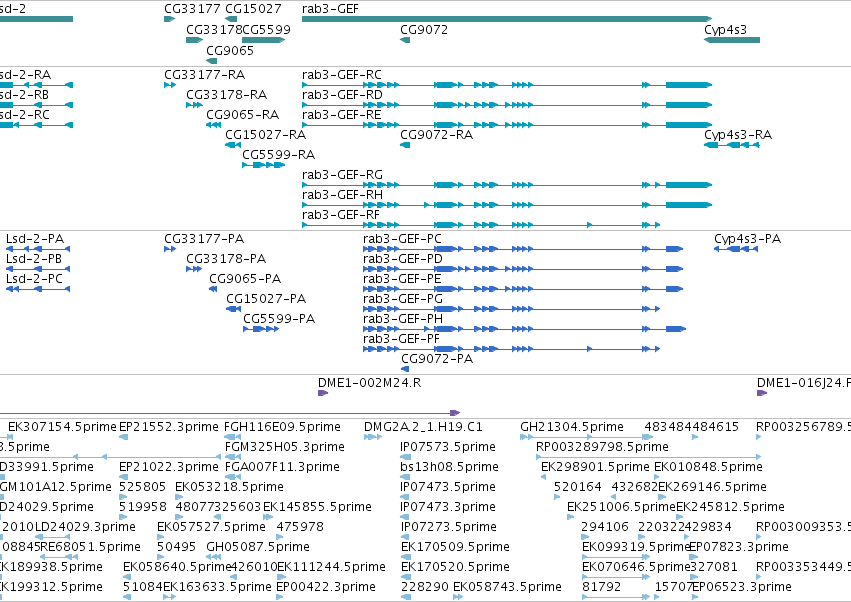Select transcript rab3-GEF-RE label
Screen dimensions: 851x602
click(341, 115)
